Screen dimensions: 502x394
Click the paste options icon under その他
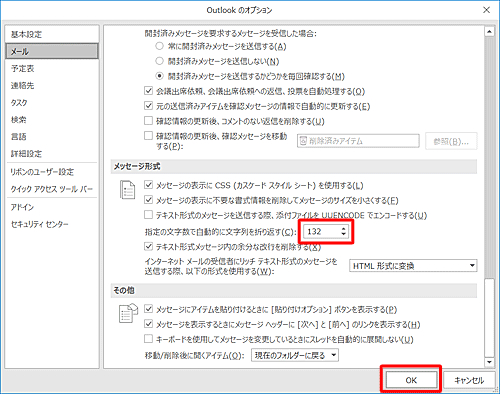pos(128,313)
